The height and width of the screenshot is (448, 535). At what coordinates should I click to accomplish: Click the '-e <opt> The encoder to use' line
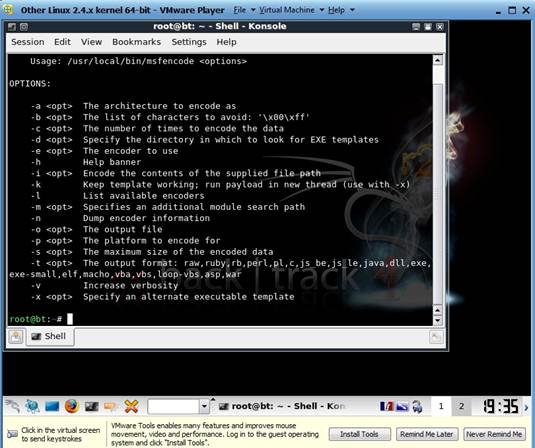pos(104,151)
